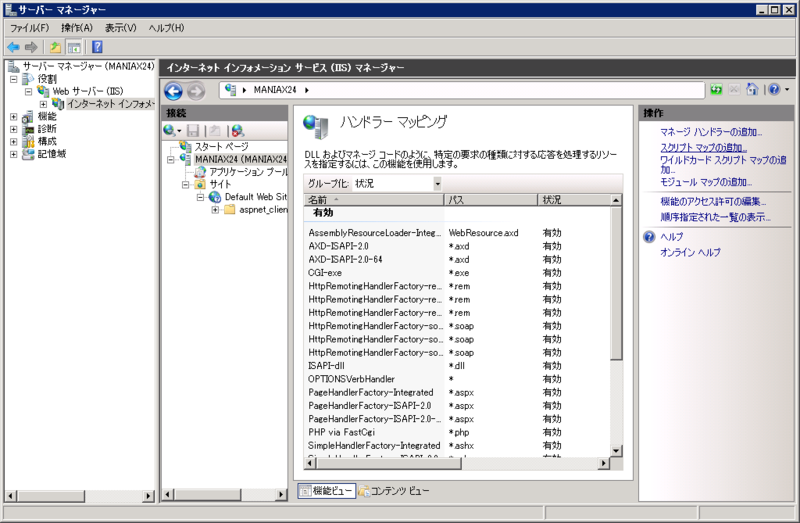
Task: Open the help icon in IIS navigation bar
Action: tap(774, 90)
